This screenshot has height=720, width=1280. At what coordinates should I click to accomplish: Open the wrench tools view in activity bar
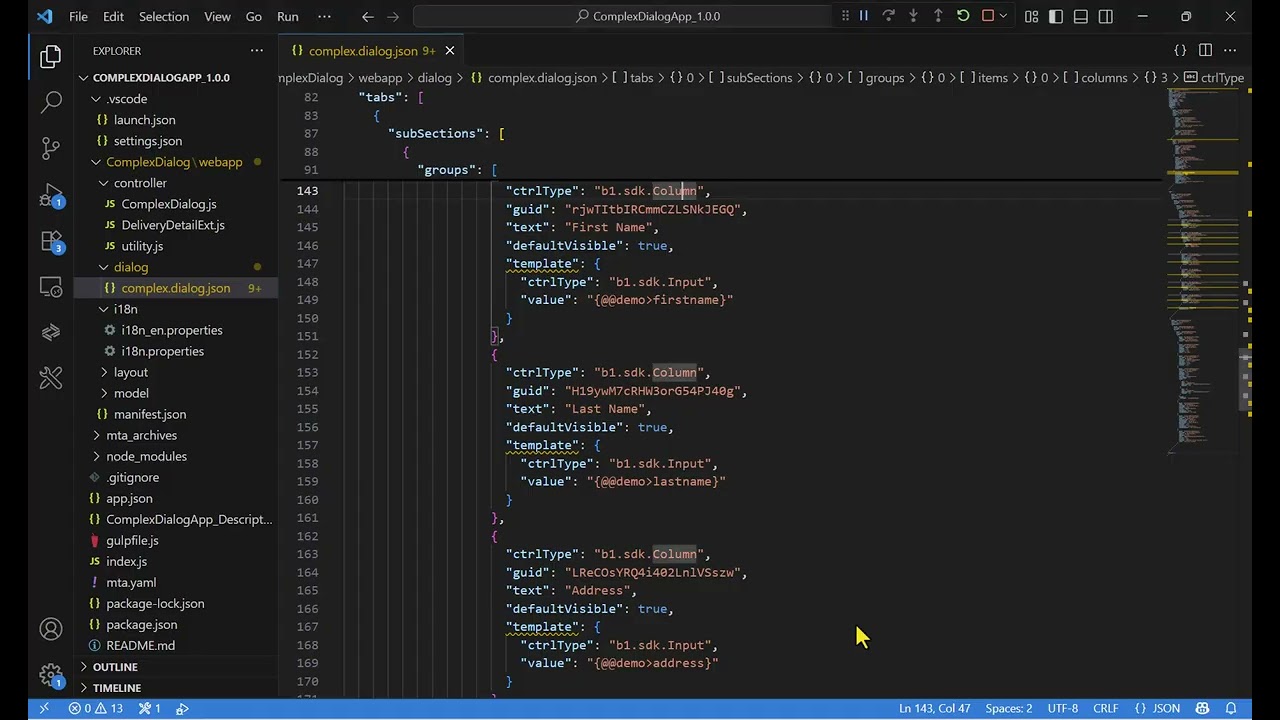pos(51,378)
